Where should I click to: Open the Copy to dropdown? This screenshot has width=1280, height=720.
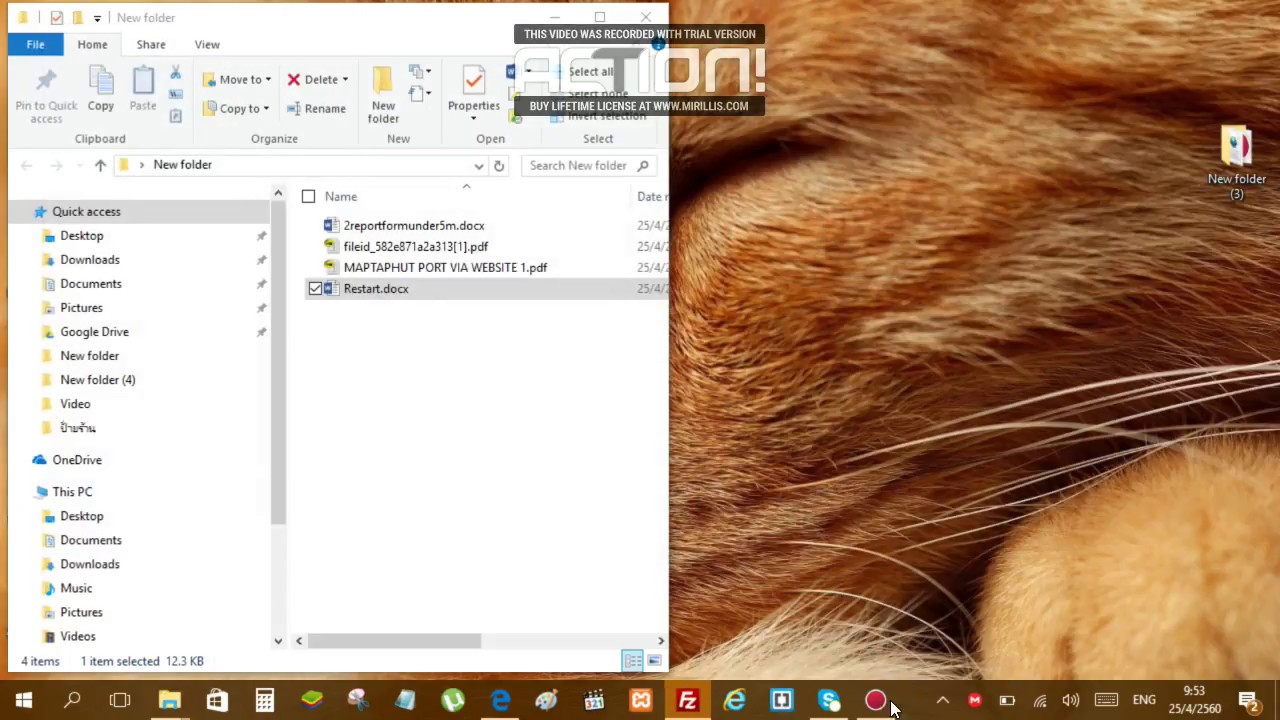tap(236, 108)
